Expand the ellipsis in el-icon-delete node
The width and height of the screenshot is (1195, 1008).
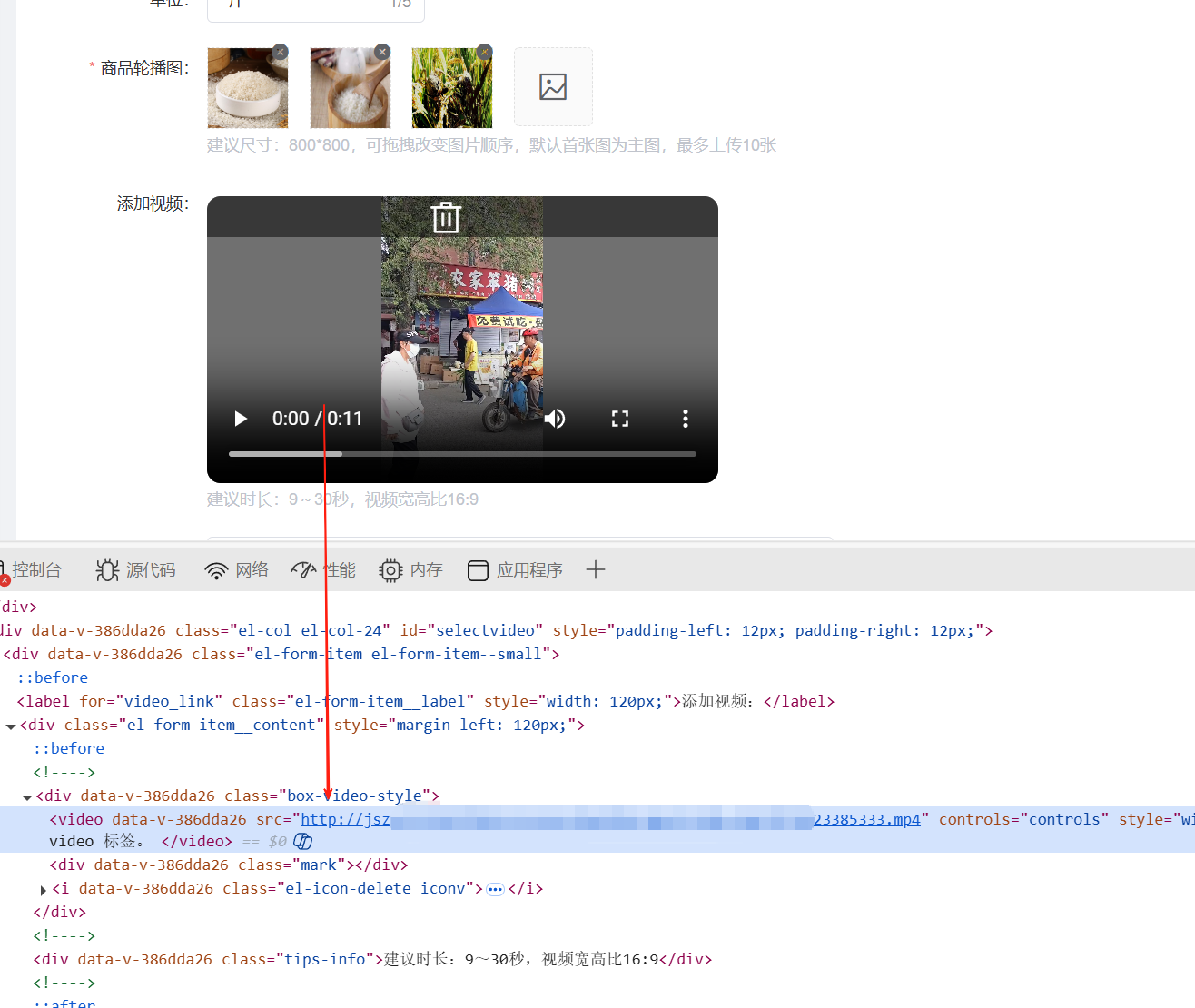(x=495, y=889)
